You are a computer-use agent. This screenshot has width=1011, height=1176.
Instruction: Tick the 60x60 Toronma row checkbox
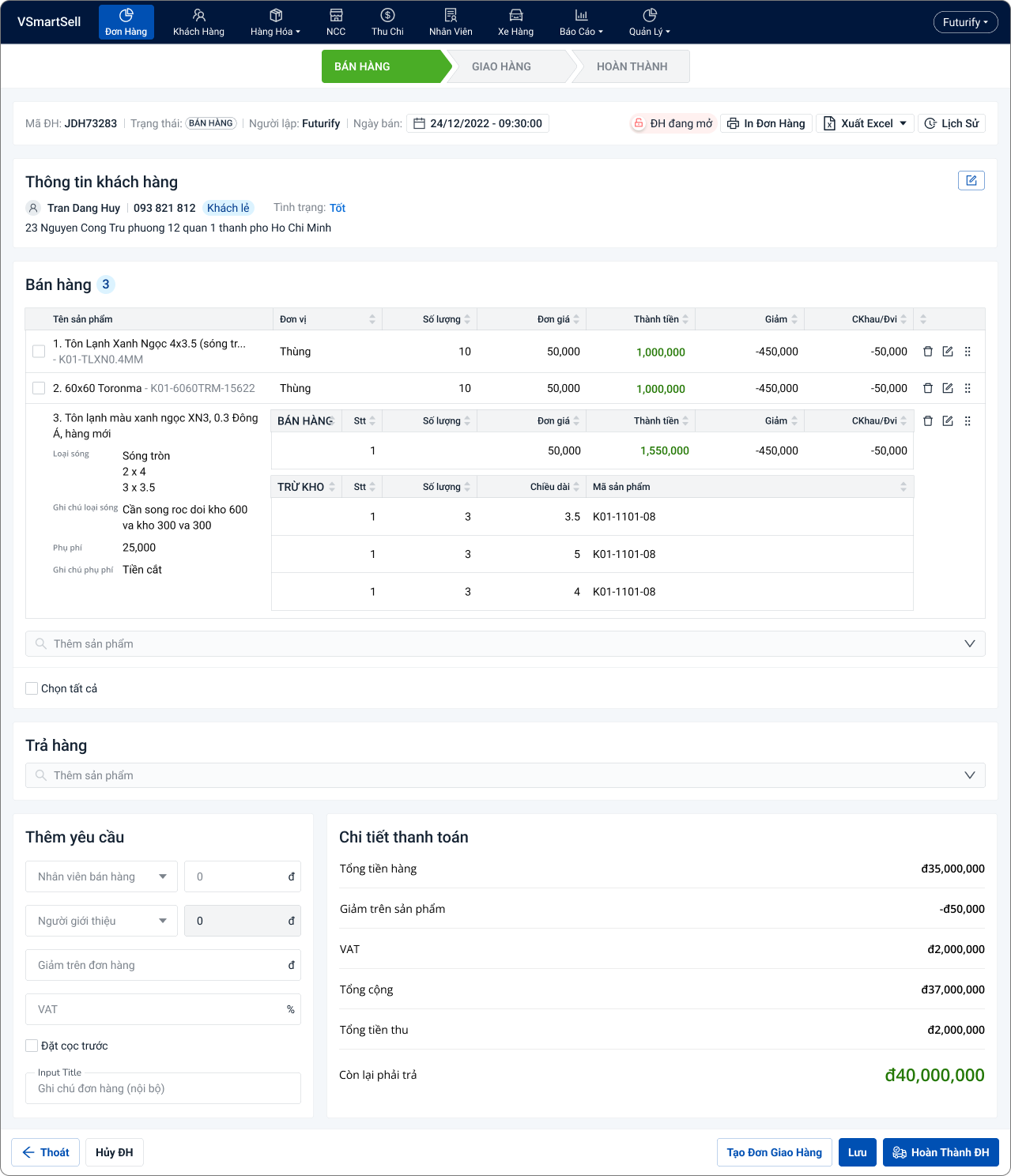pyautogui.click(x=39, y=388)
